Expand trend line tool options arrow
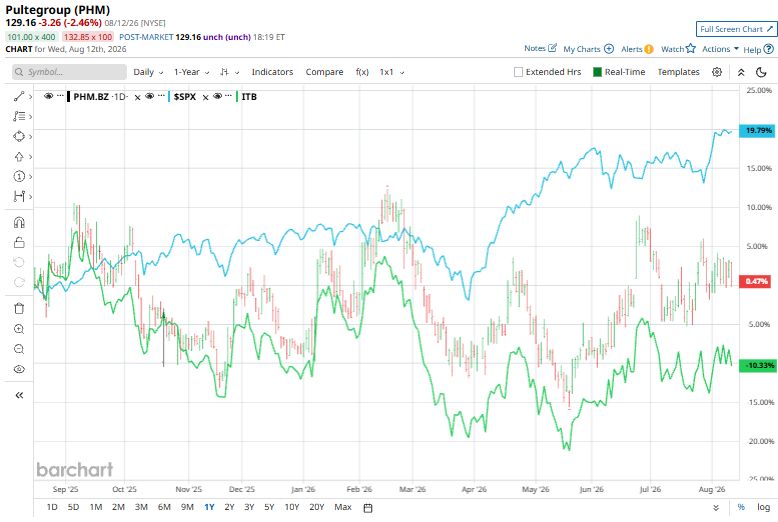778x522 pixels. click(30, 97)
